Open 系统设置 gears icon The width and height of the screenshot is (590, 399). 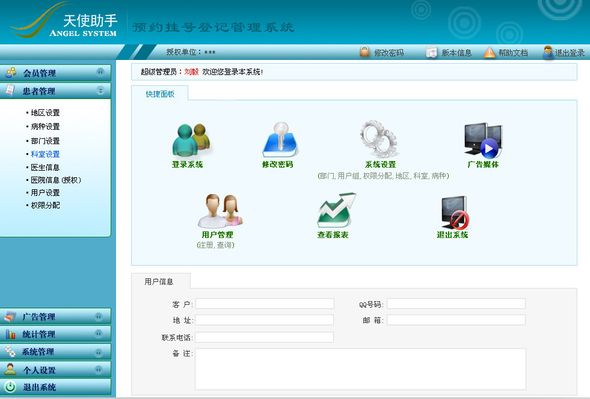tap(379, 139)
